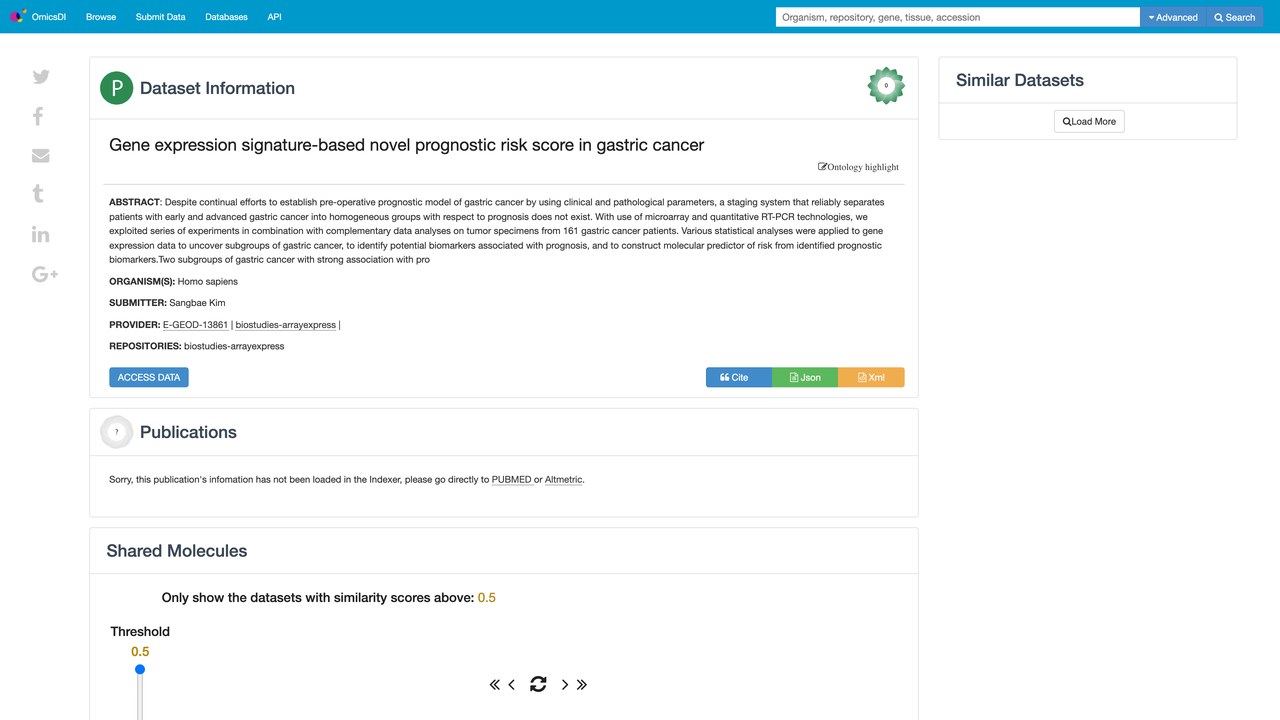1280x720 pixels.
Task: Go to first page double arrow
Action: point(494,684)
